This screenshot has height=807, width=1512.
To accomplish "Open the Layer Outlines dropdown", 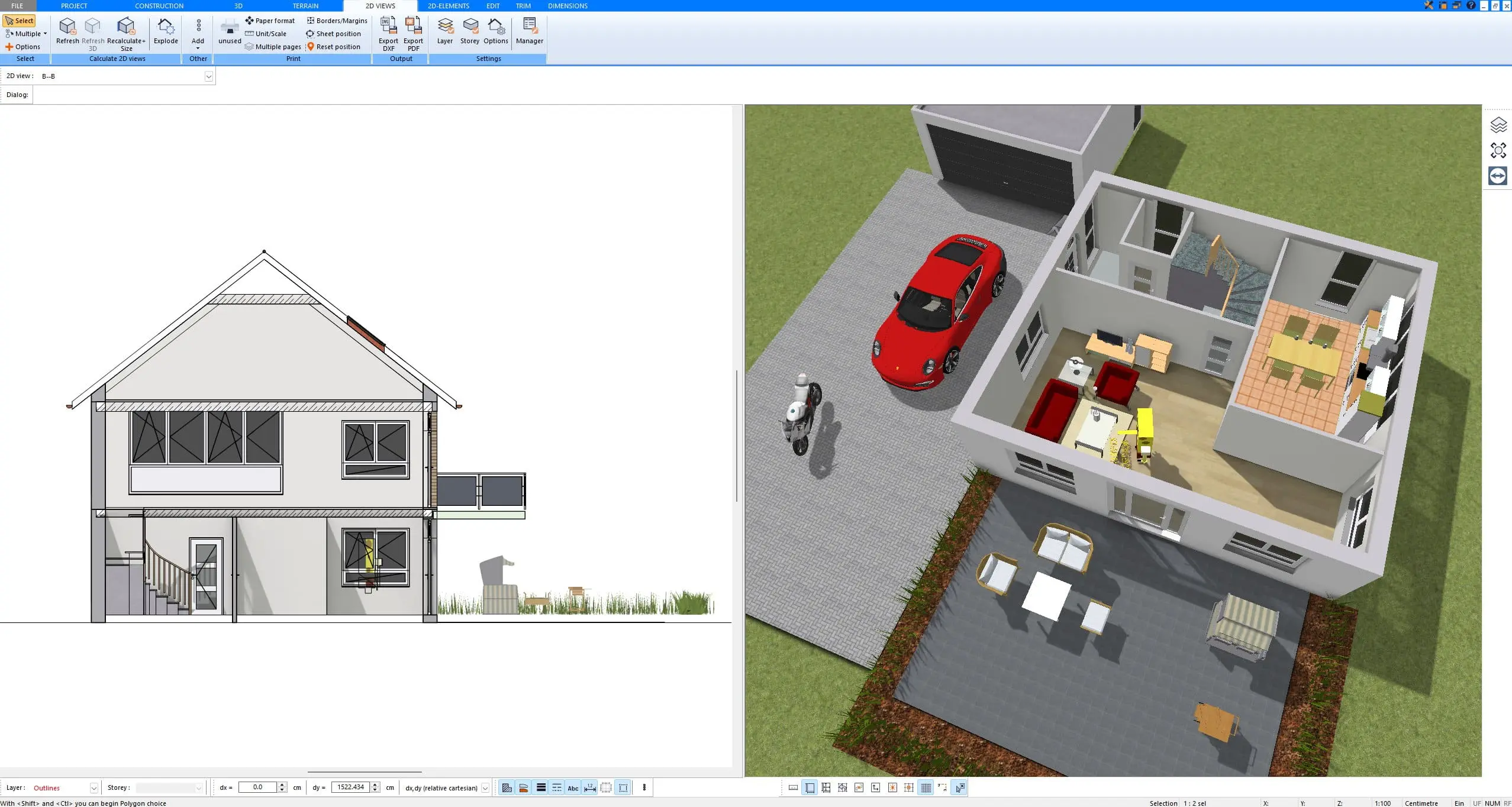I will tap(94, 787).
